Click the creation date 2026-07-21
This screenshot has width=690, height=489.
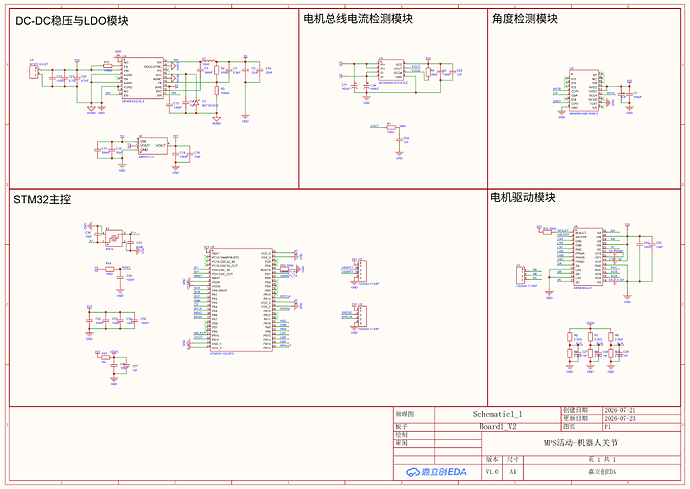[620, 410]
